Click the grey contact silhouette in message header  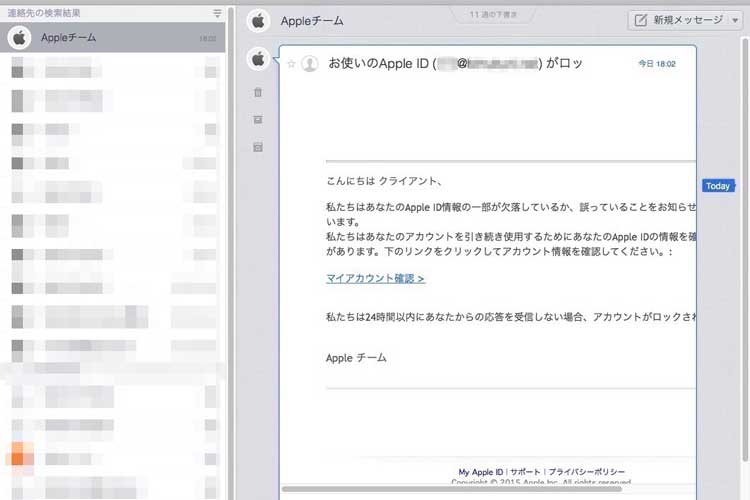point(310,64)
